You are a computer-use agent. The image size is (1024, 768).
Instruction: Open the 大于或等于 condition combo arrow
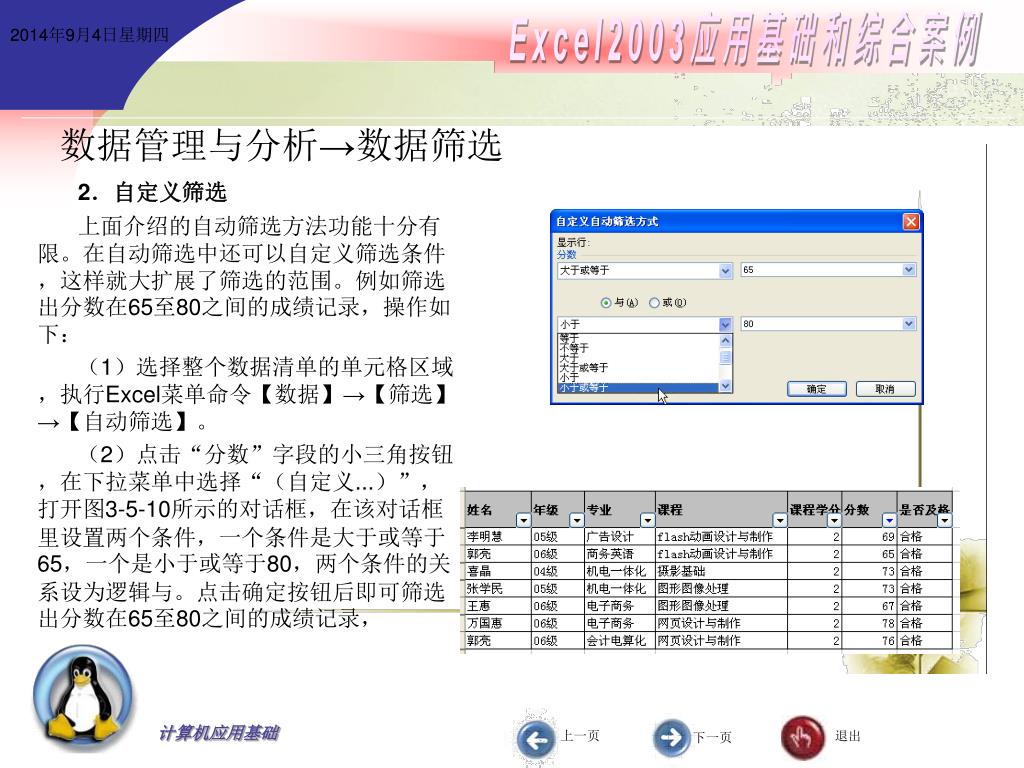point(726,270)
